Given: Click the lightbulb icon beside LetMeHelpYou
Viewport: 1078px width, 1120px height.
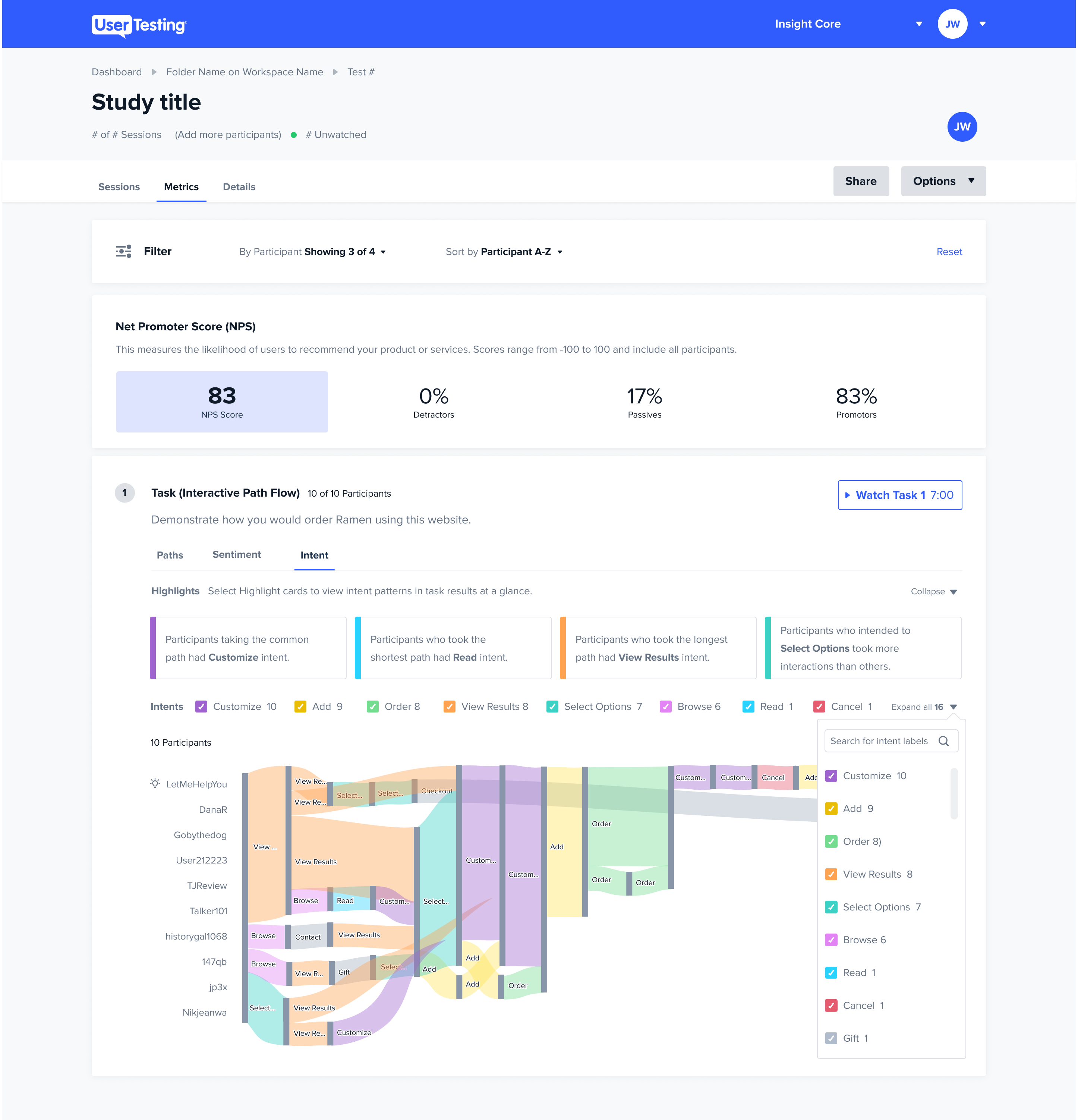Looking at the screenshot, I should pos(155,783).
